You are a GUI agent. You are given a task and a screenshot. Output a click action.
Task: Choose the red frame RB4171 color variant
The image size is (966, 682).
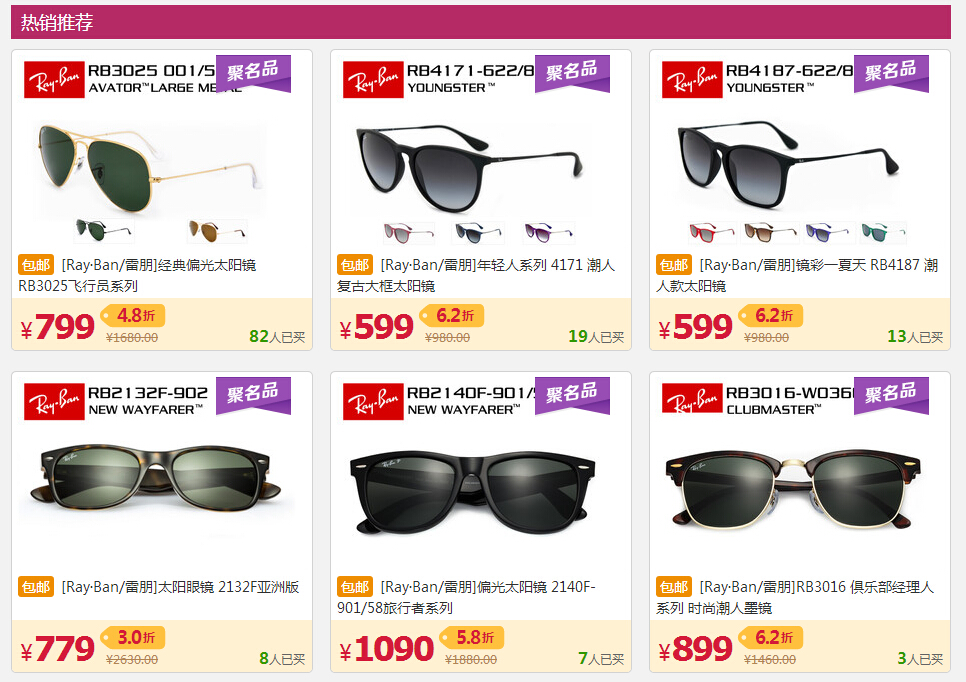coord(408,233)
